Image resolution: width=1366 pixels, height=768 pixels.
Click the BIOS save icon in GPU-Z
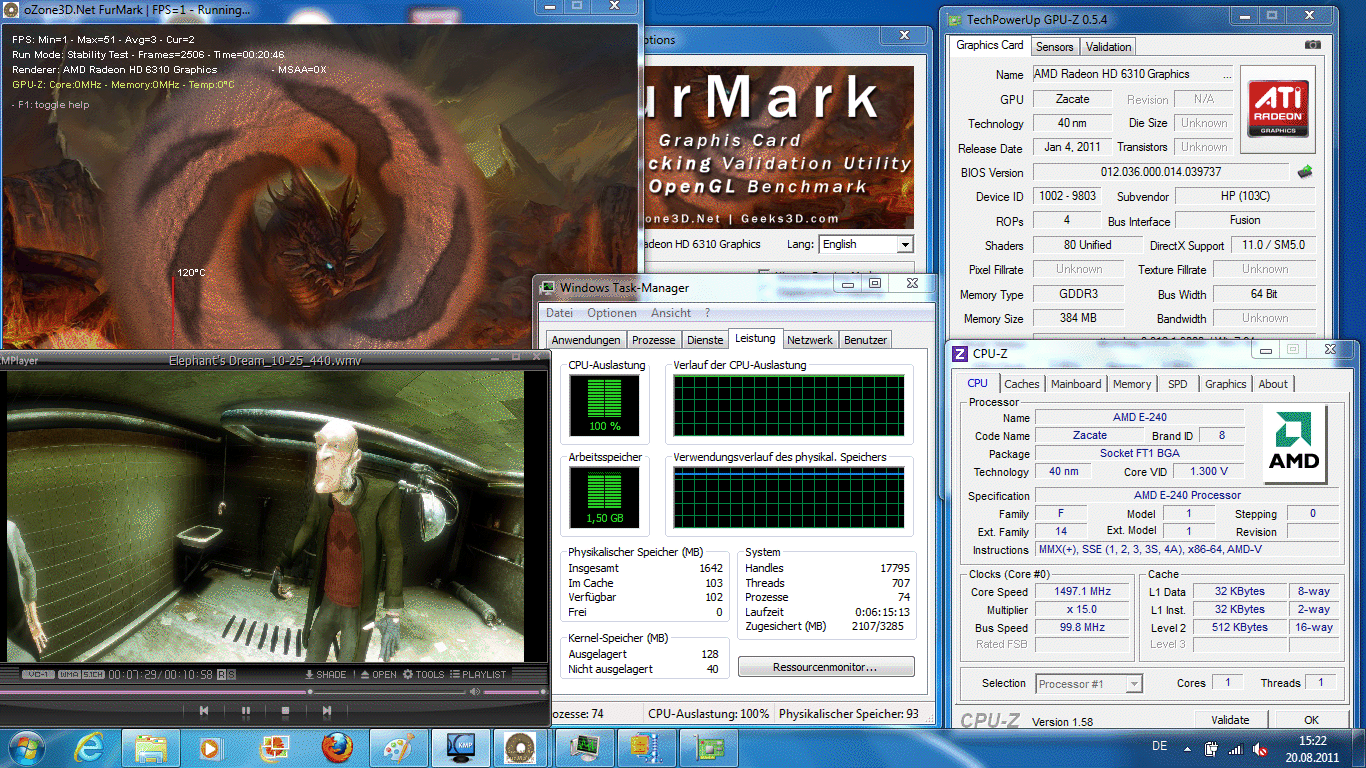coord(1304,172)
